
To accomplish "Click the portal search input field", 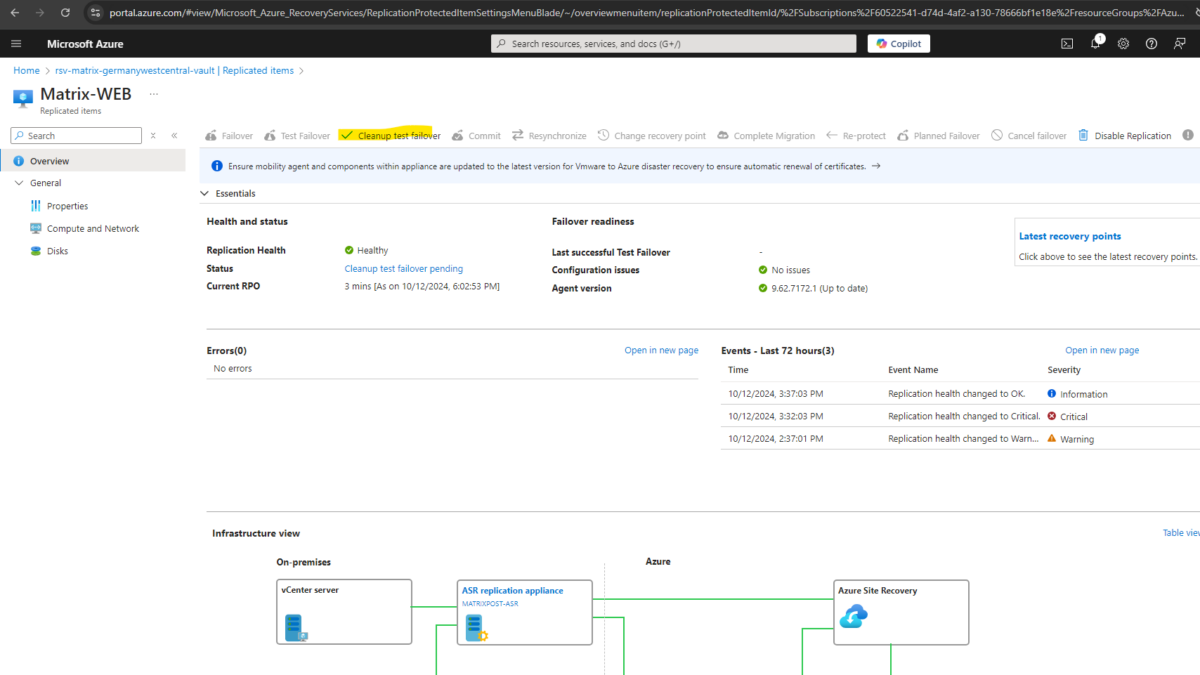I will point(670,43).
